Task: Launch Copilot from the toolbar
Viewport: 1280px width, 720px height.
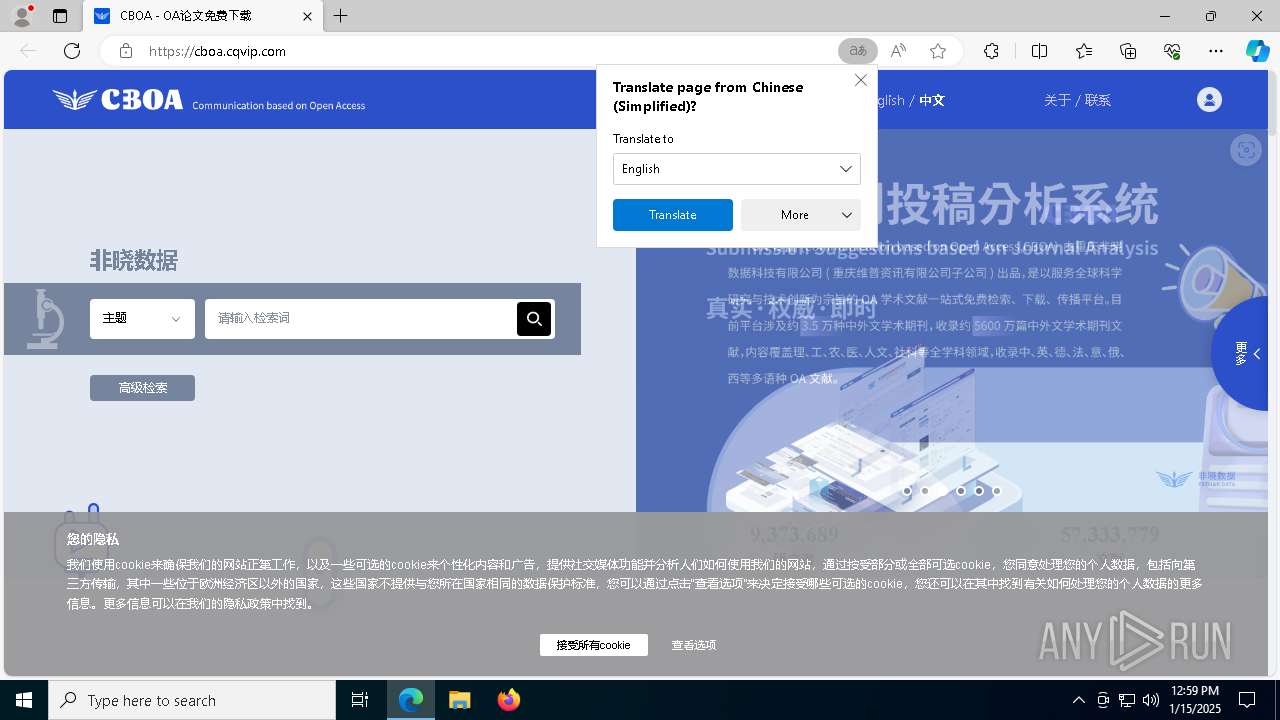Action: point(1257,51)
